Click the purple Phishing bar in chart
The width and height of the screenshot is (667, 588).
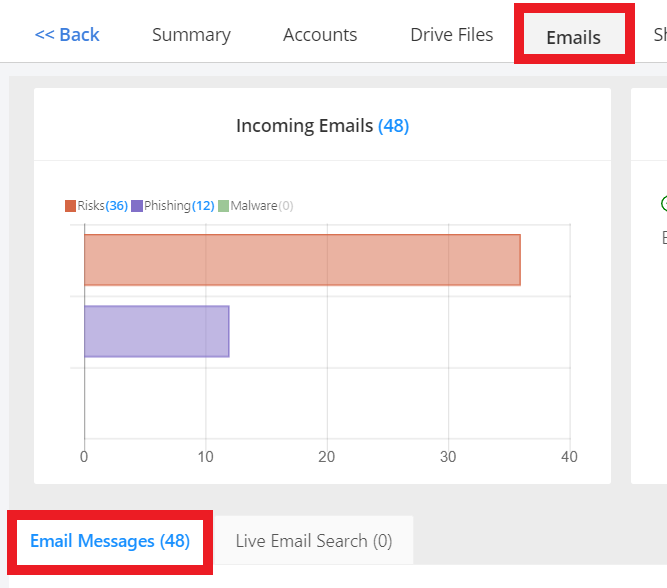(x=156, y=331)
